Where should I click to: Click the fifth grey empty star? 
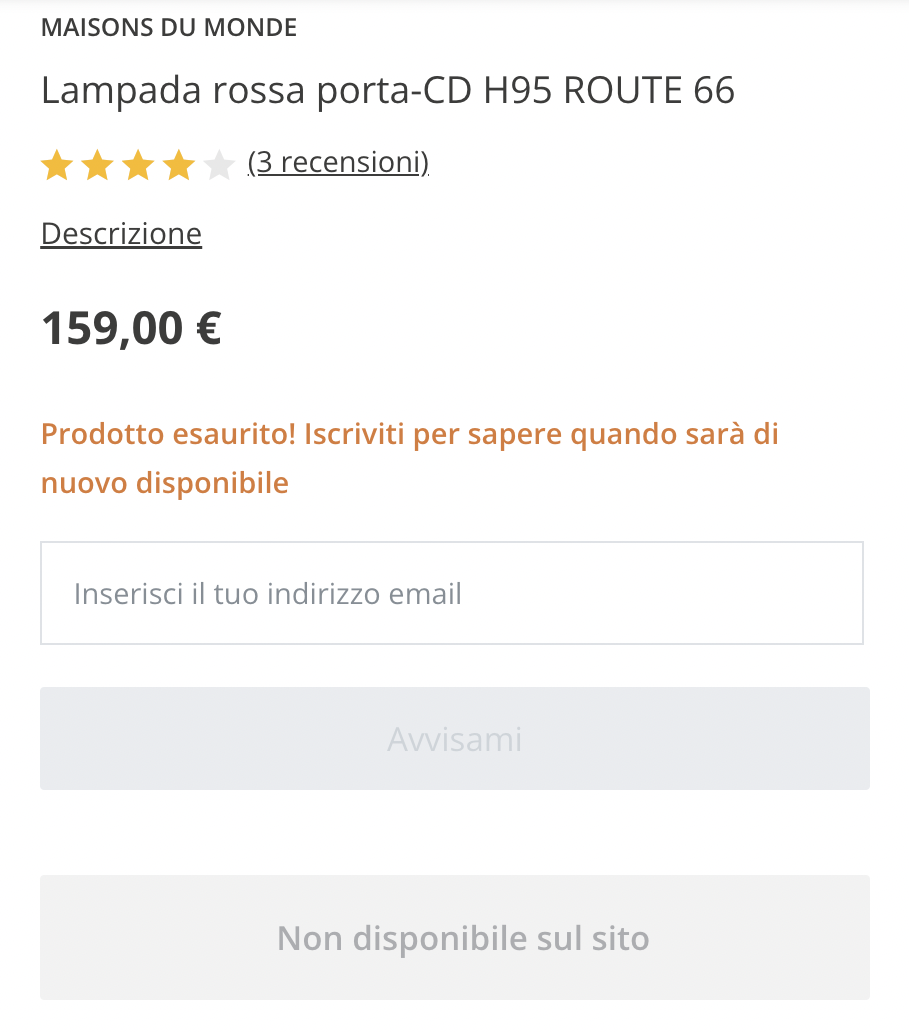click(x=218, y=165)
